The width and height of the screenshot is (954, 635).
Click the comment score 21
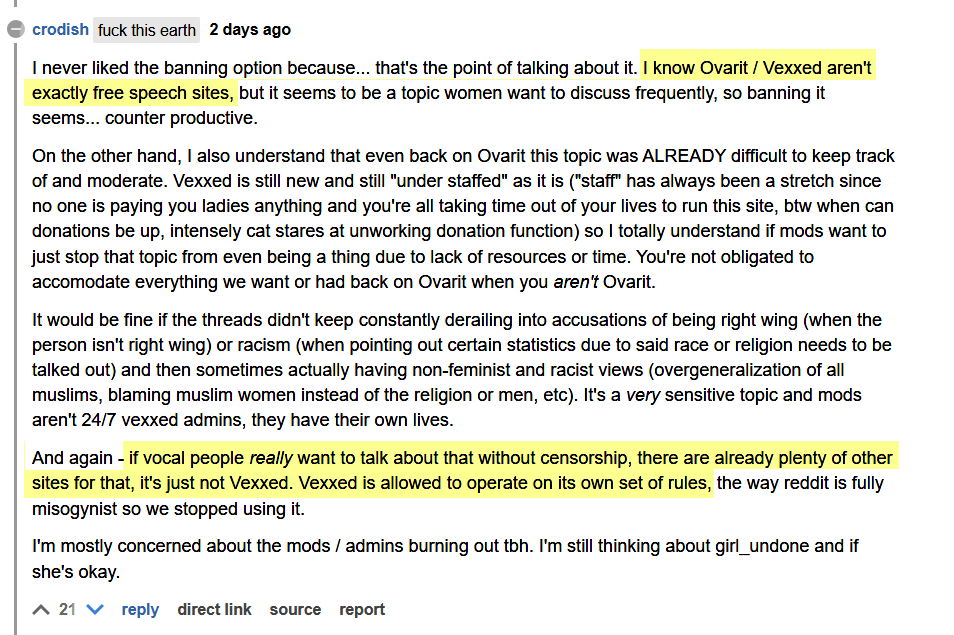click(67, 609)
